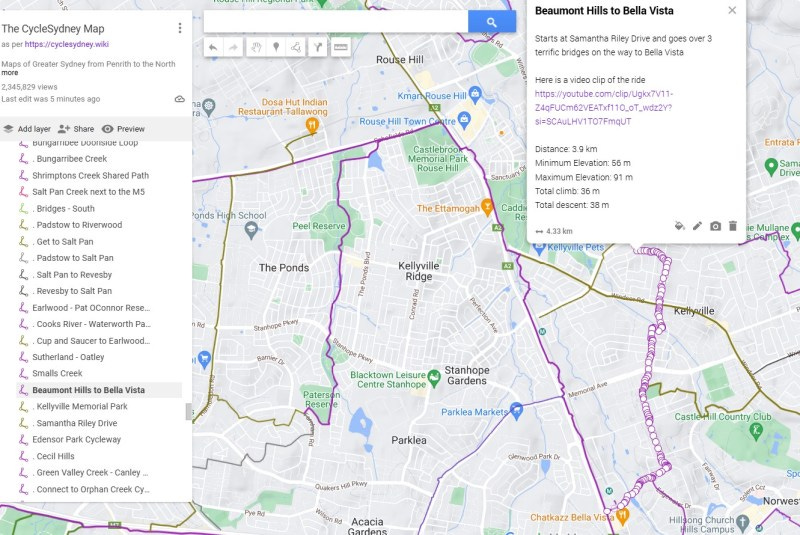Close the Beaumont Hills to Bella Vista card

pos(732,10)
